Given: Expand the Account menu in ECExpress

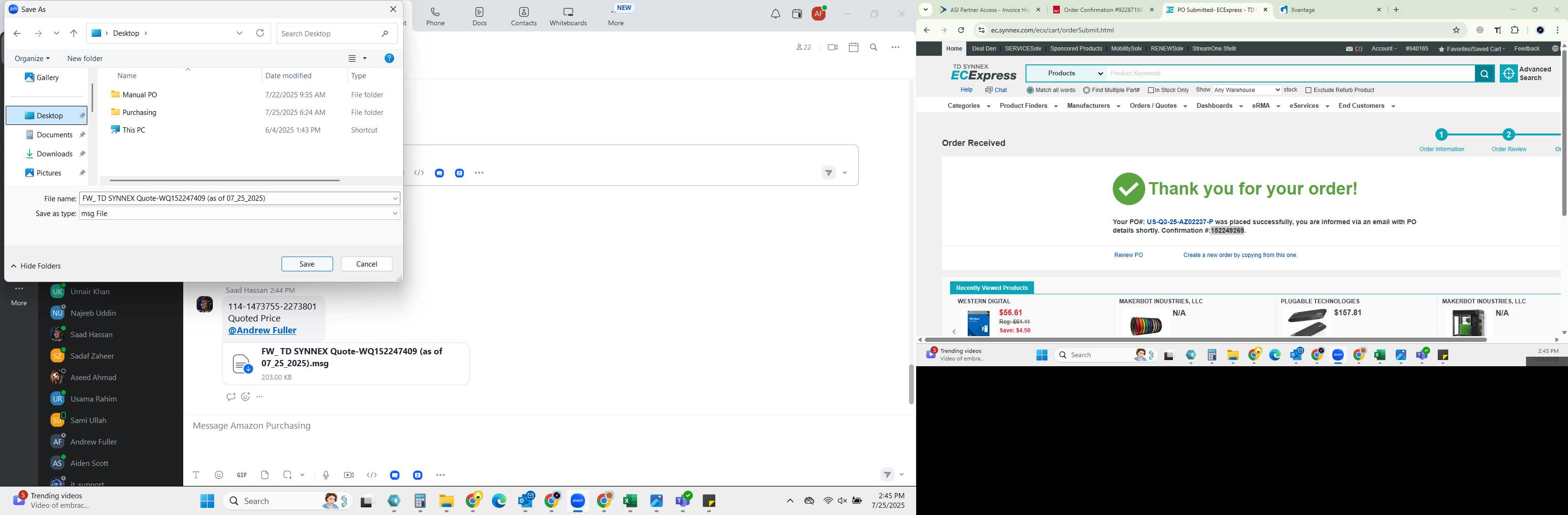Looking at the screenshot, I should pyautogui.click(x=1383, y=49).
